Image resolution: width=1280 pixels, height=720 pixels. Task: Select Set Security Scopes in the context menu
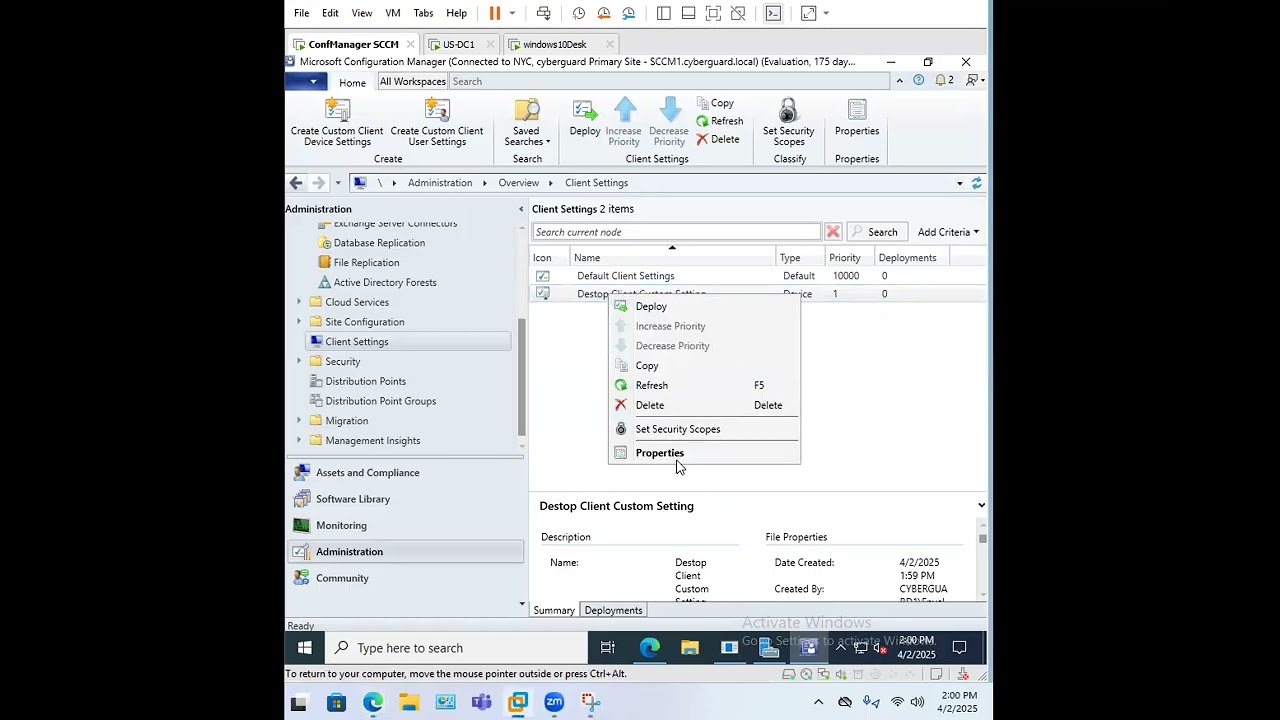click(704, 429)
